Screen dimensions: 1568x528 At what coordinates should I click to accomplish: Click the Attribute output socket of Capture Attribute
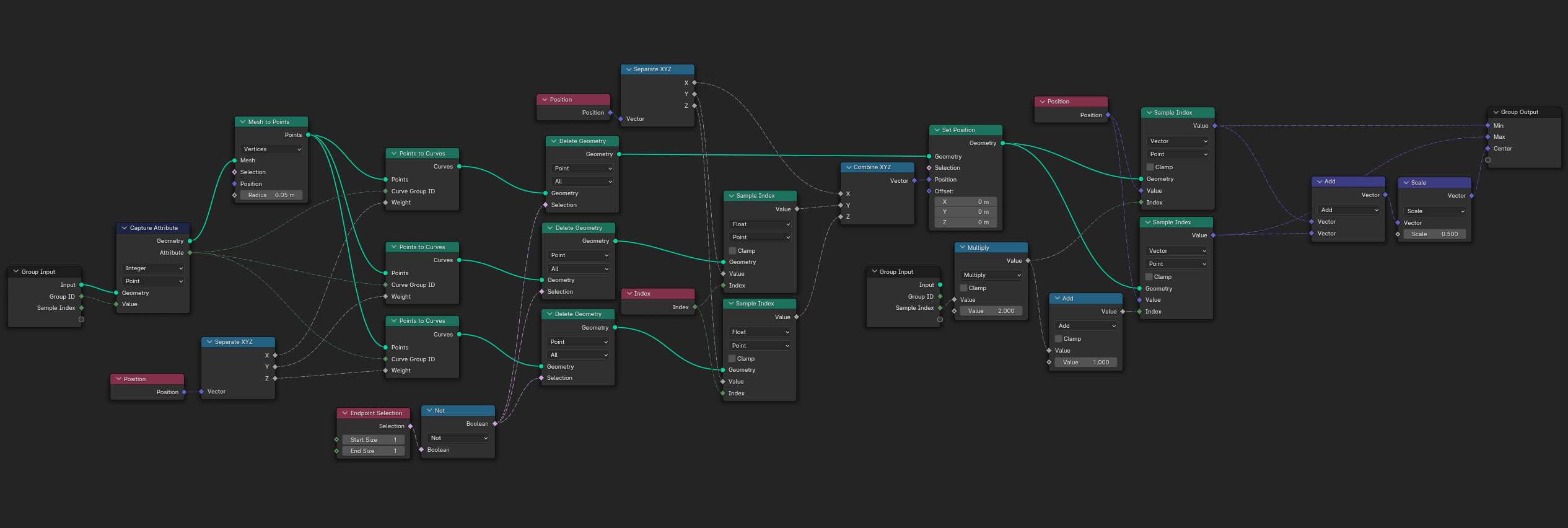click(x=190, y=253)
